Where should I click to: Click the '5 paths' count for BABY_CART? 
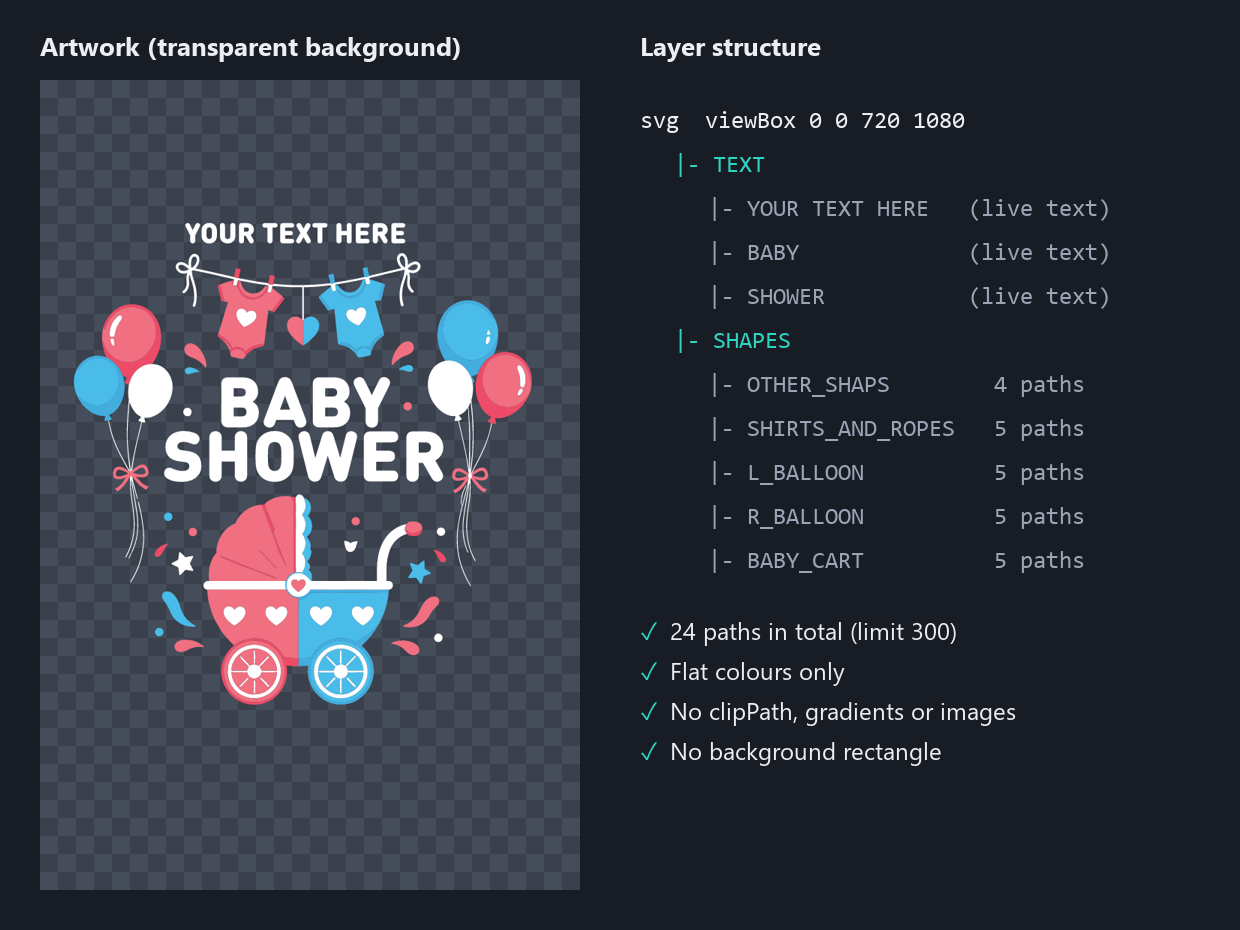click(x=1039, y=561)
